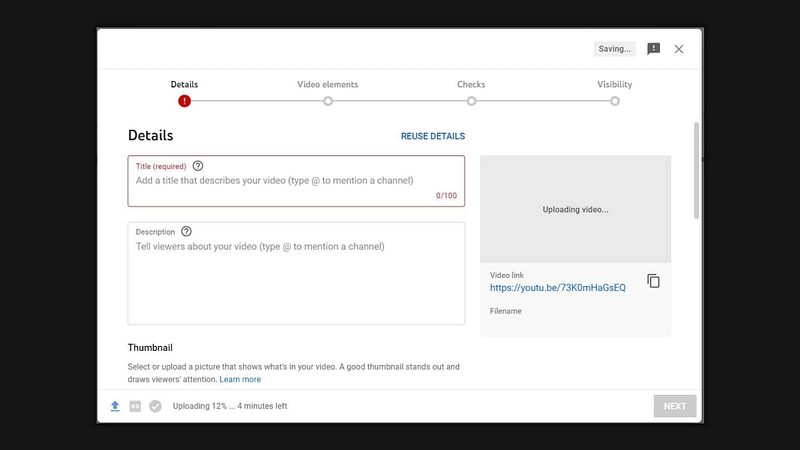The height and width of the screenshot is (450, 800).
Task: Click the Title help question mark icon
Action: [x=198, y=166]
